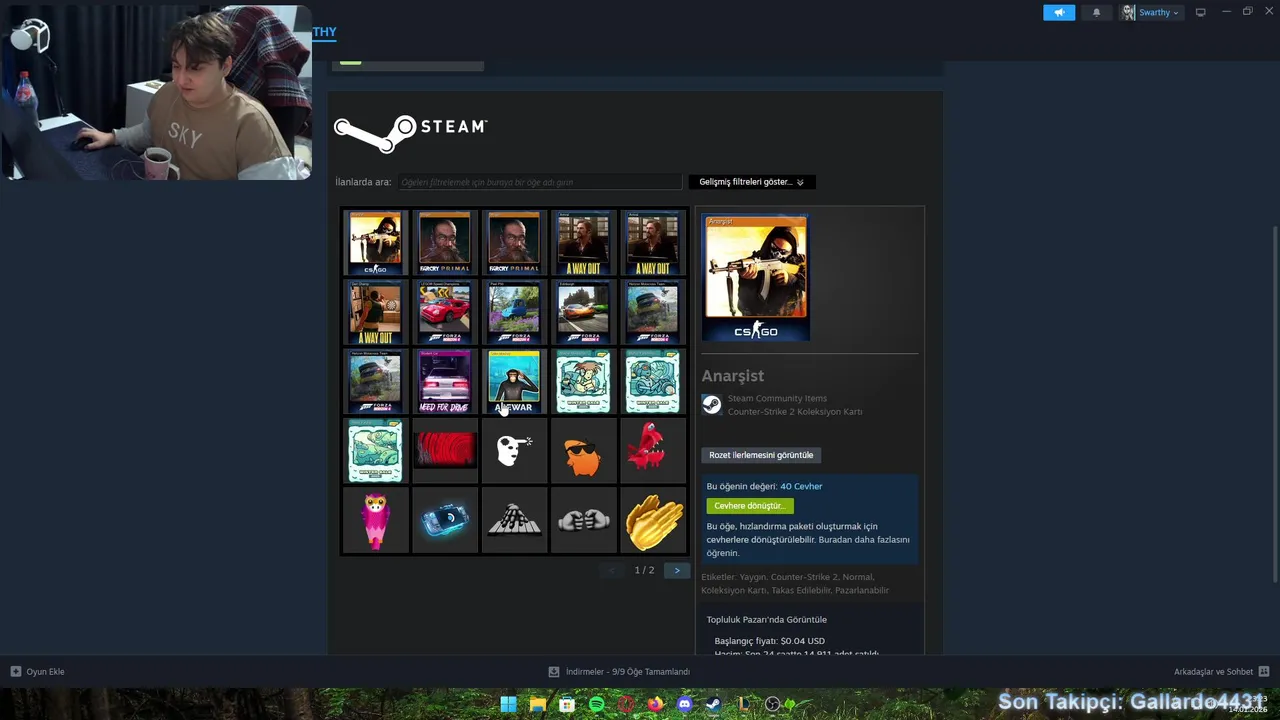Open Discord from taskbar
This screenshot has width=1280, height=720.
(684, 704)
